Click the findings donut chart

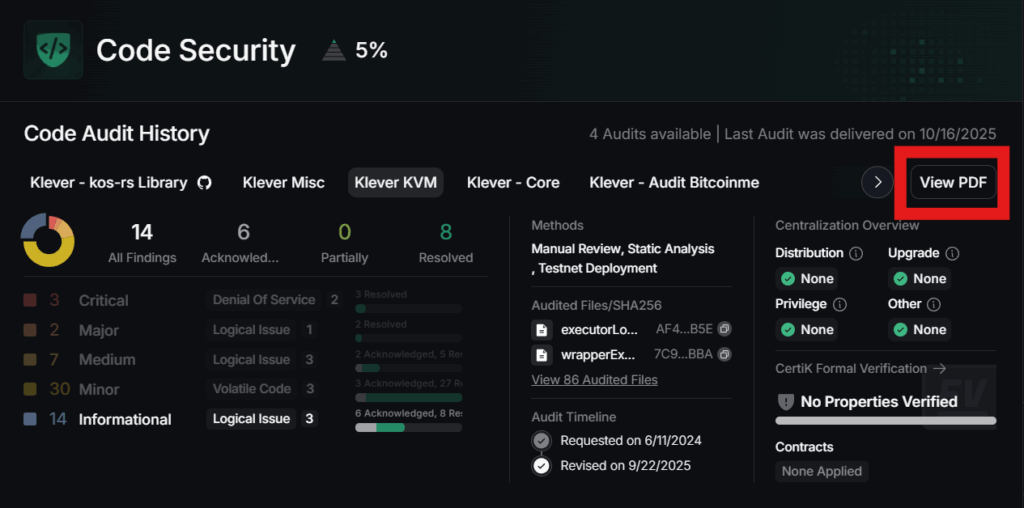coord(48,240)
